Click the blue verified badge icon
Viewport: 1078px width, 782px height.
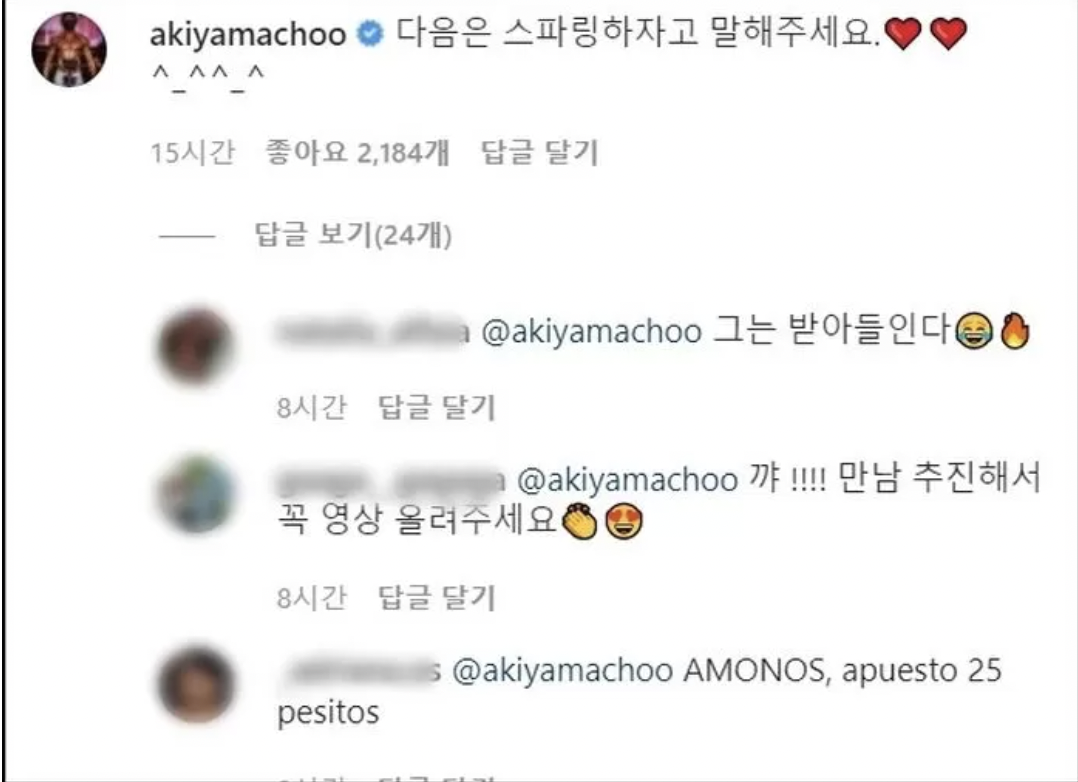[371, 34]
